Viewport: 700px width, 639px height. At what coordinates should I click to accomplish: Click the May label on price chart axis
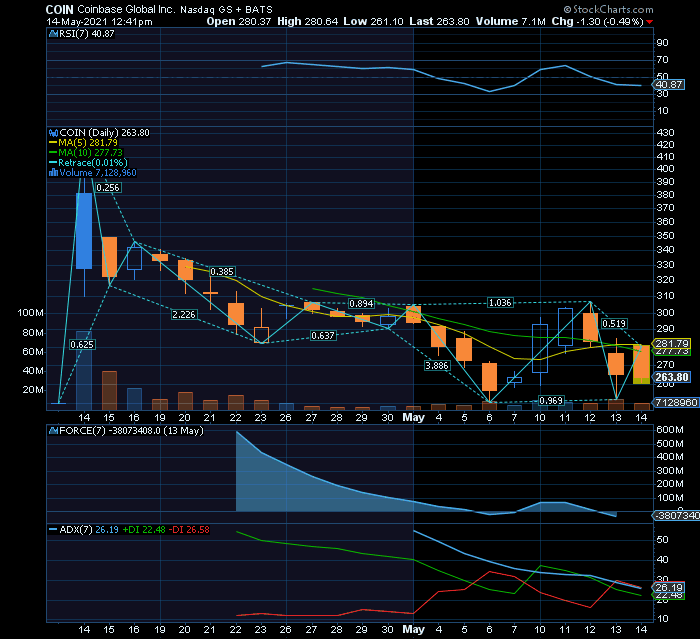click(x=413, y=417)
